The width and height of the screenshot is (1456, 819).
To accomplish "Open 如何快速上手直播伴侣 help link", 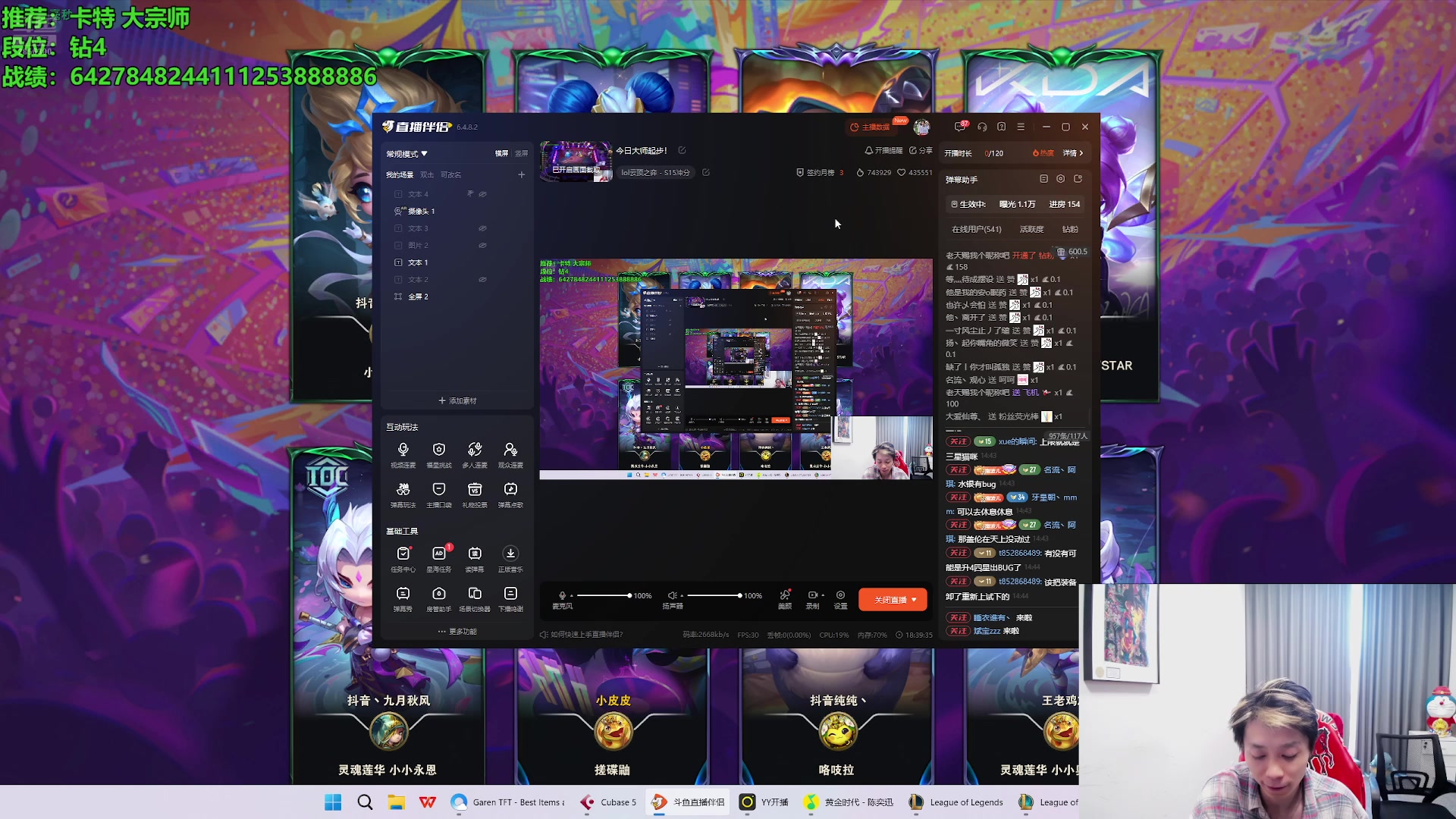I will pos(581,635).
